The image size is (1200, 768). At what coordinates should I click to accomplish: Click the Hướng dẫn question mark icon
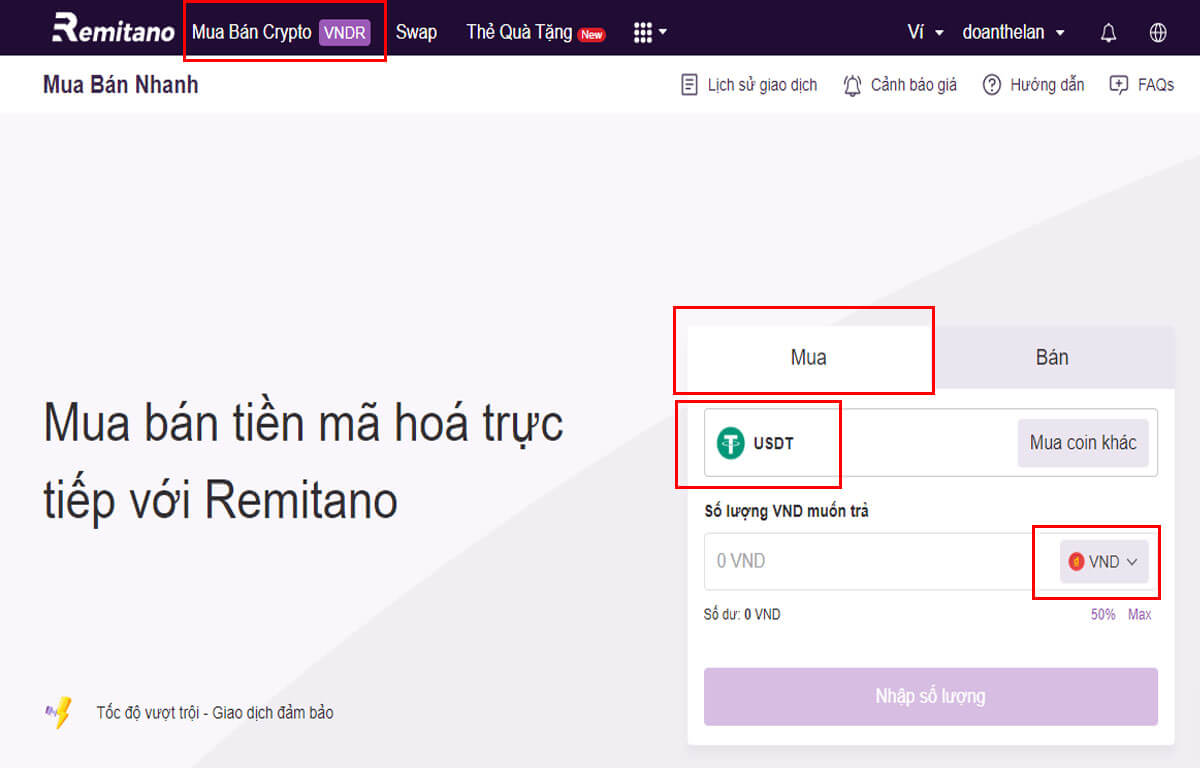991,85
